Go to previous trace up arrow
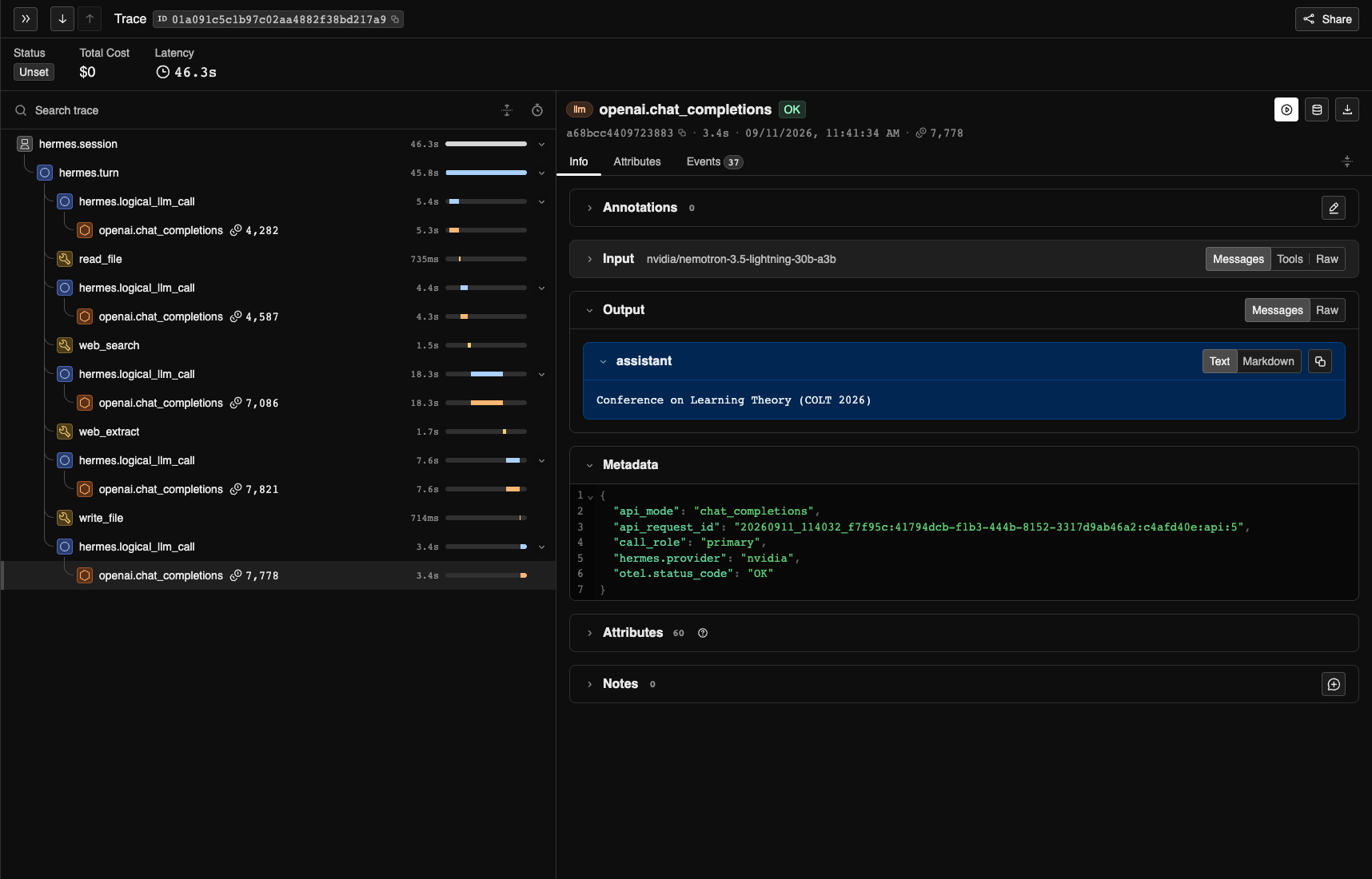1372x879 pixels. pyautogui.click(x=90, y=19)
